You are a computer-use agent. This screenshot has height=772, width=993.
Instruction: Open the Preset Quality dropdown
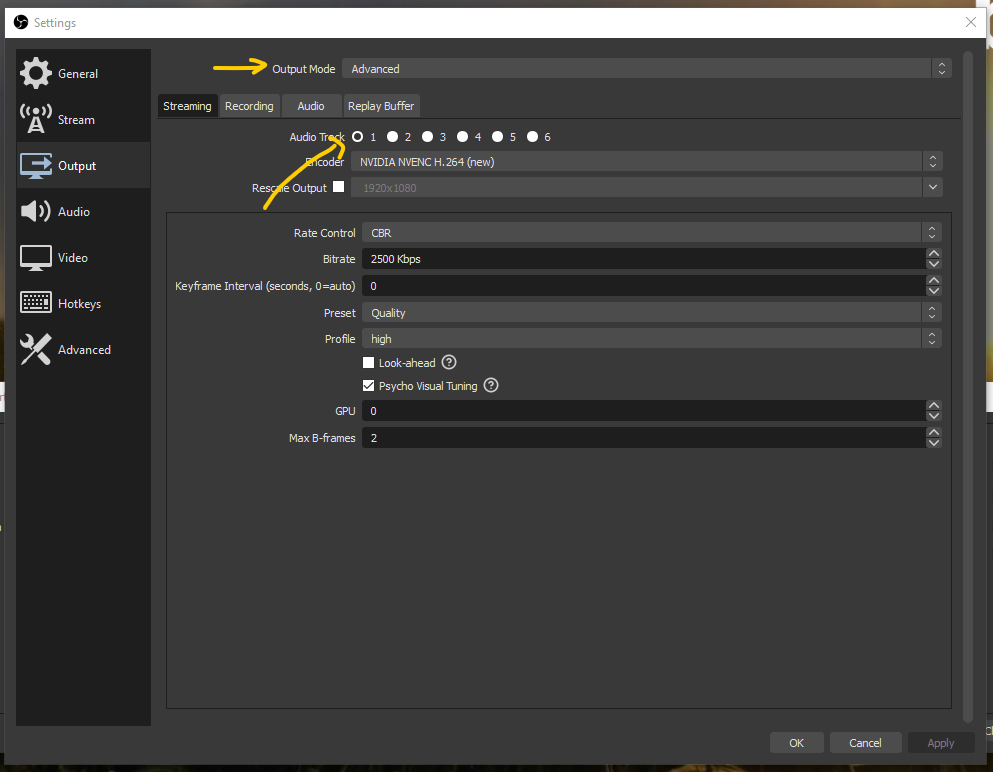click(x=652, y=312)
